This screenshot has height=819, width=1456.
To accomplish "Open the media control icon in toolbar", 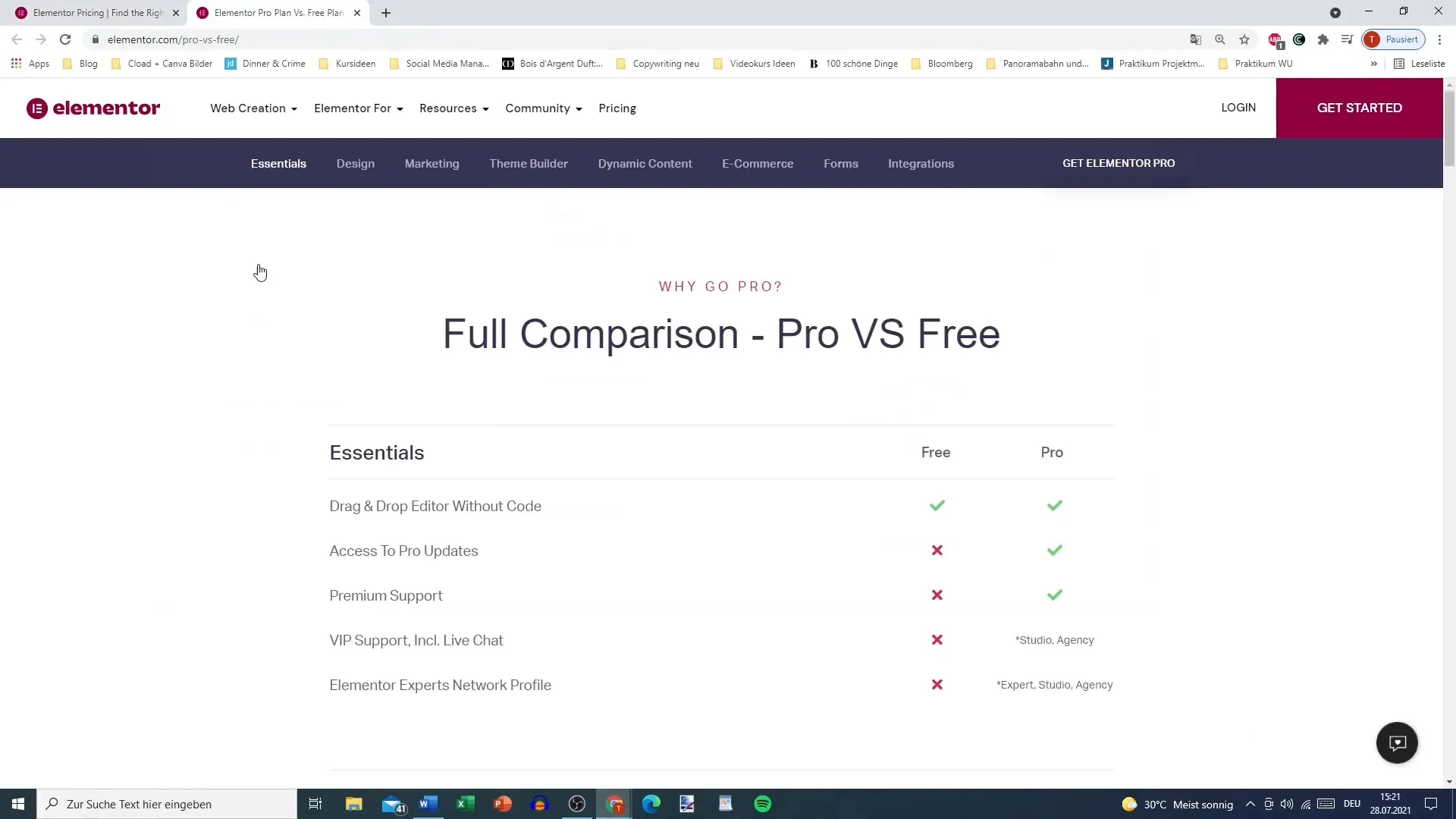I will 1347,39.
